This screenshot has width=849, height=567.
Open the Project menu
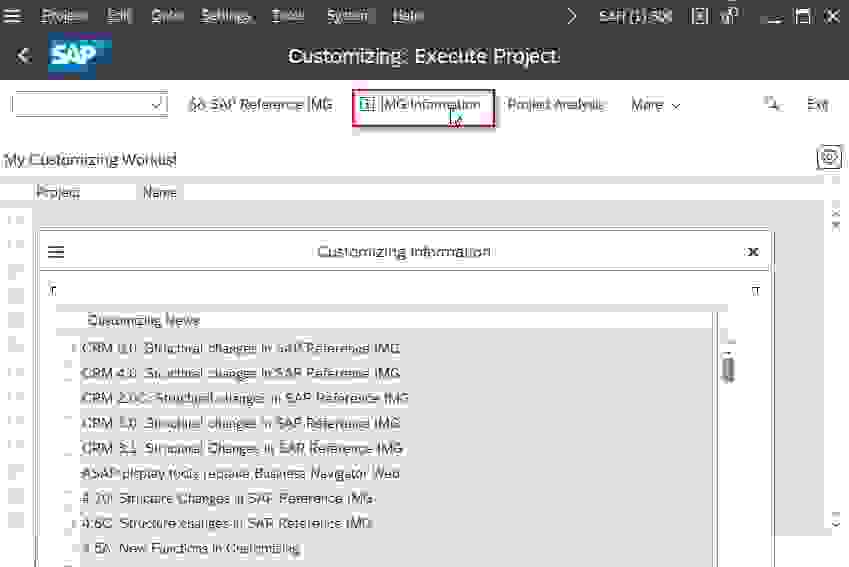pos(64,16)
